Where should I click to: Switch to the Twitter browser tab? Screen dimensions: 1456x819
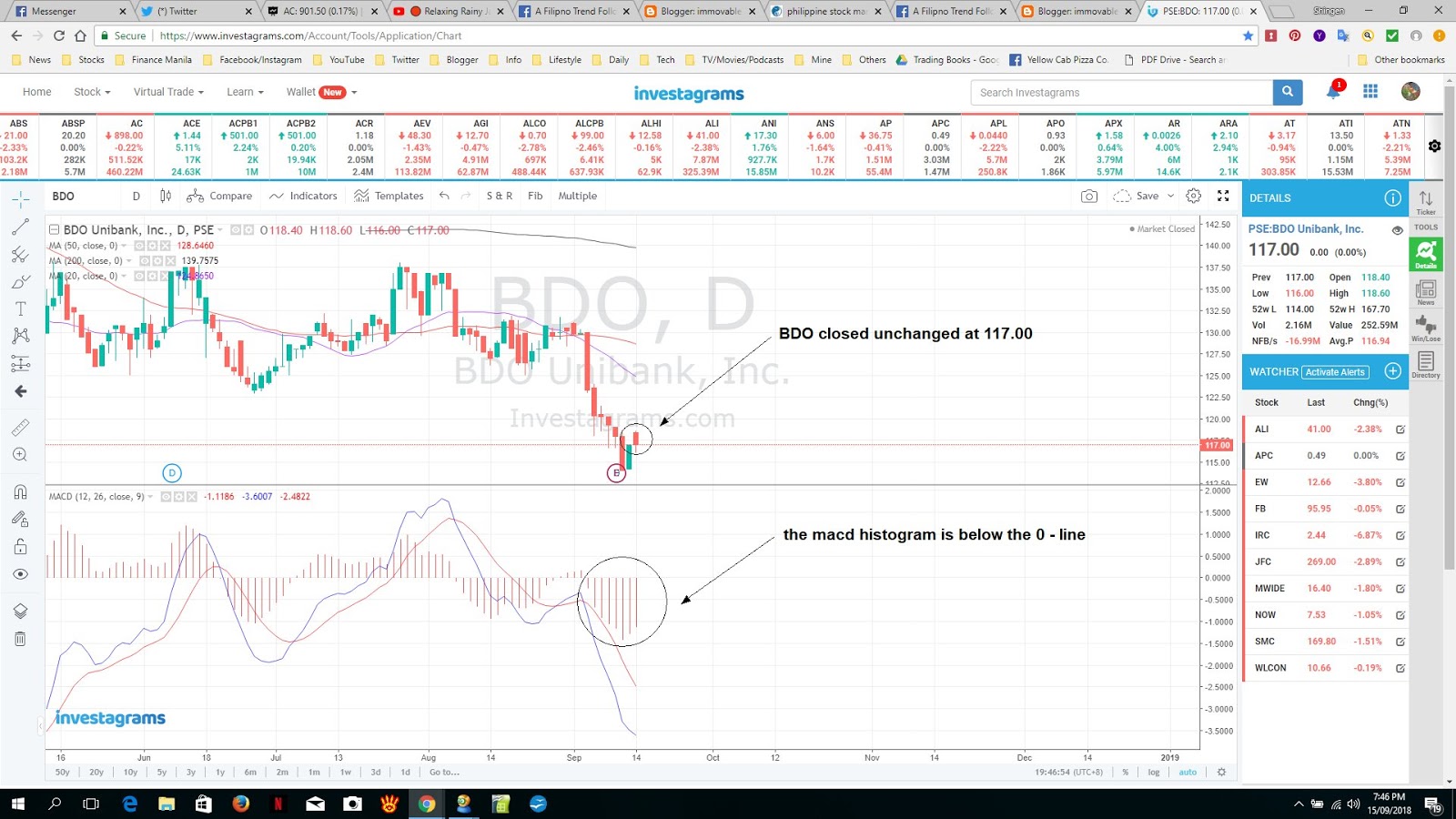(196, 12)
